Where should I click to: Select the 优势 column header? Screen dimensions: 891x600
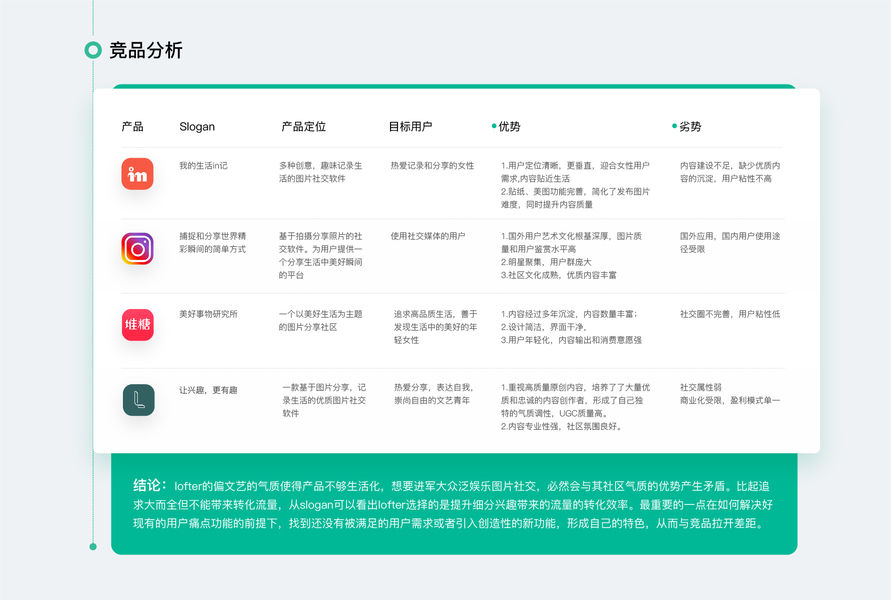pos(509,127)
